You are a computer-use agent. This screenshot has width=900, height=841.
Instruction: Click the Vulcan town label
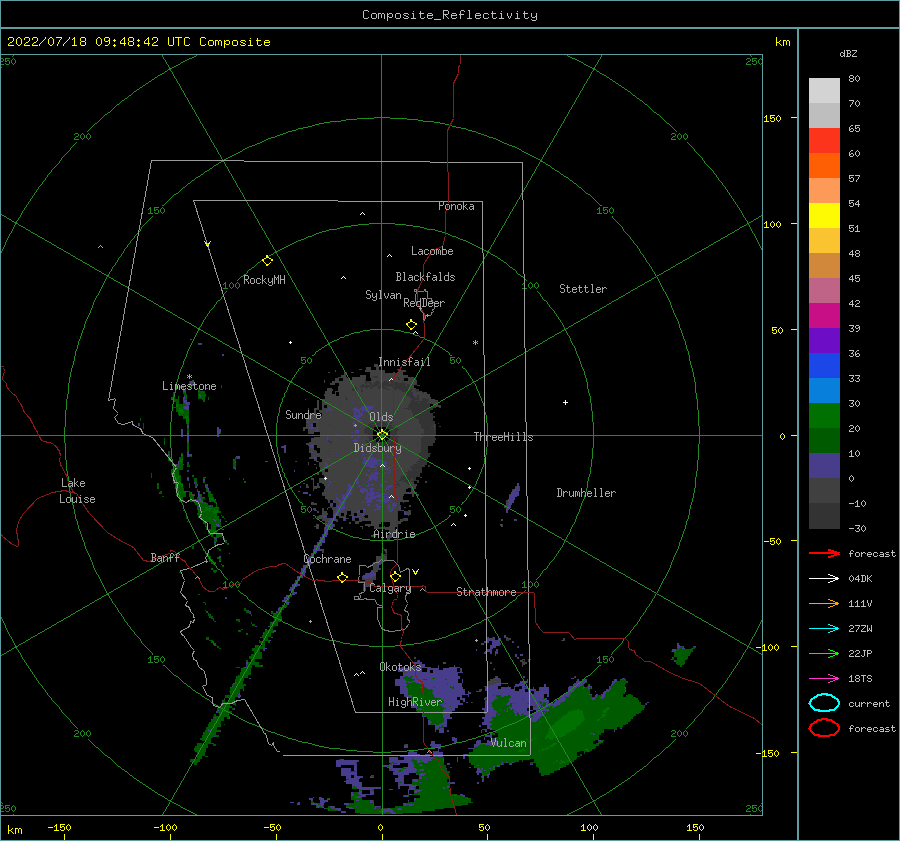(508, 743)
